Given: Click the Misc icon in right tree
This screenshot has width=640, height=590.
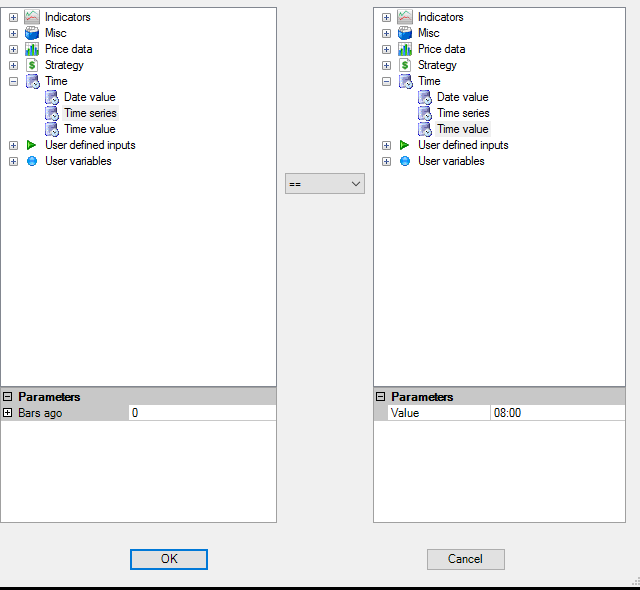Looking at the screenshot, I should [x=405, y=33].
